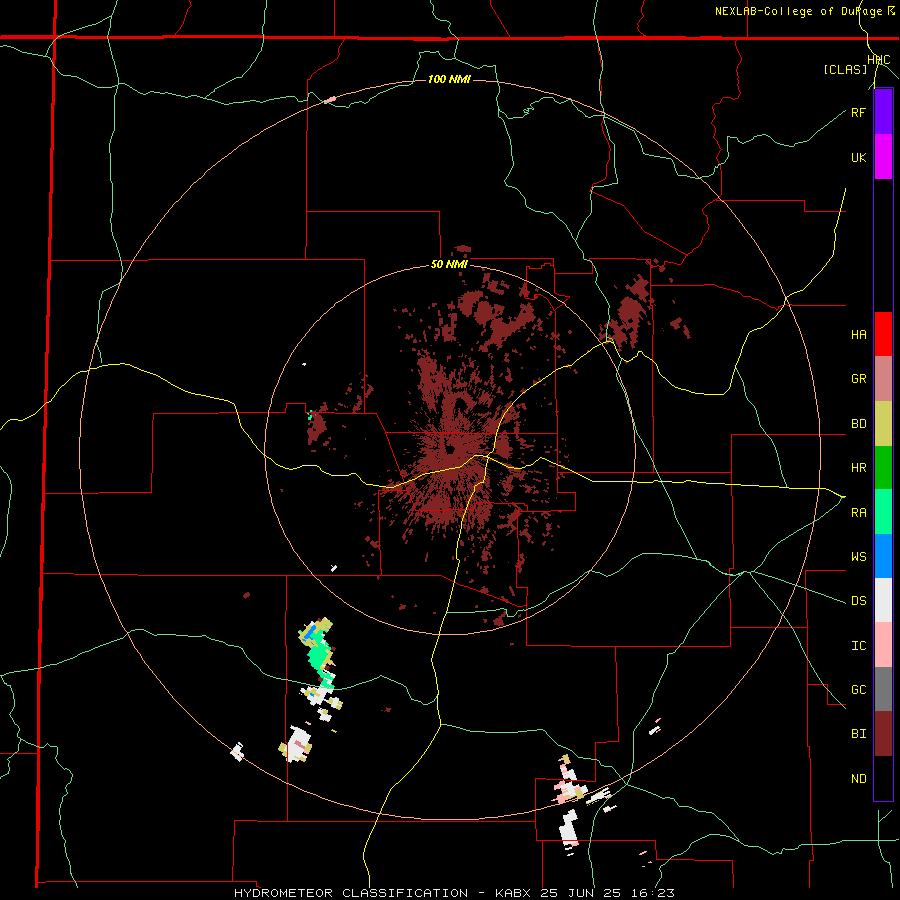Click the UK magenta legend swatch
The image size is (900, 900).
883,157
